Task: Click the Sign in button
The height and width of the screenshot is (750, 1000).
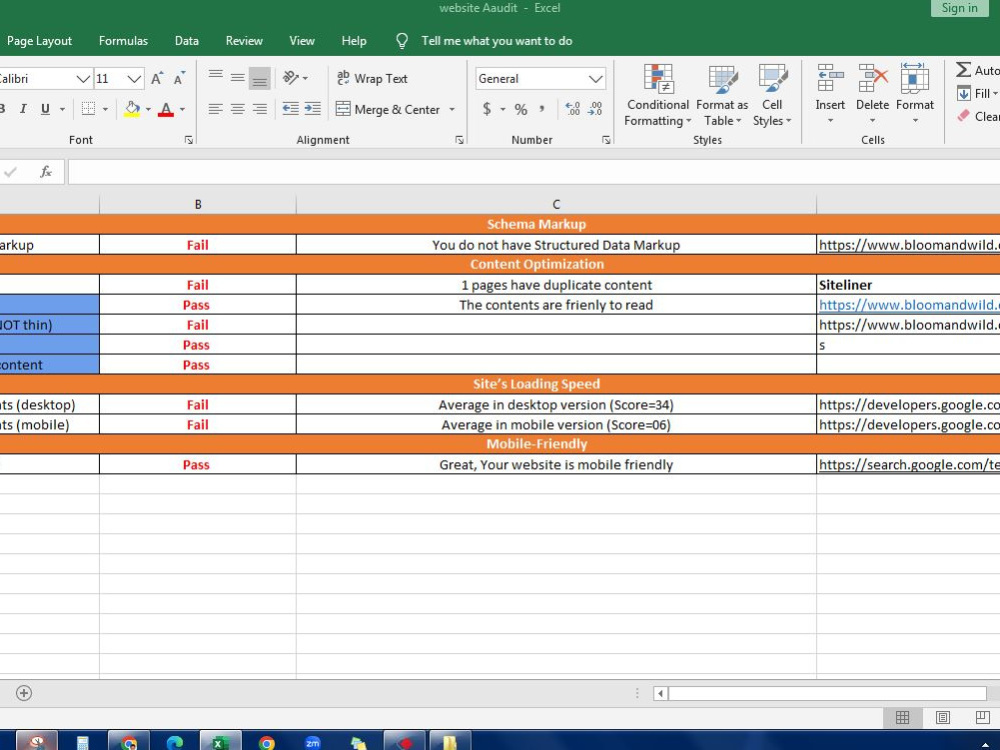Action: click(959, 8)
